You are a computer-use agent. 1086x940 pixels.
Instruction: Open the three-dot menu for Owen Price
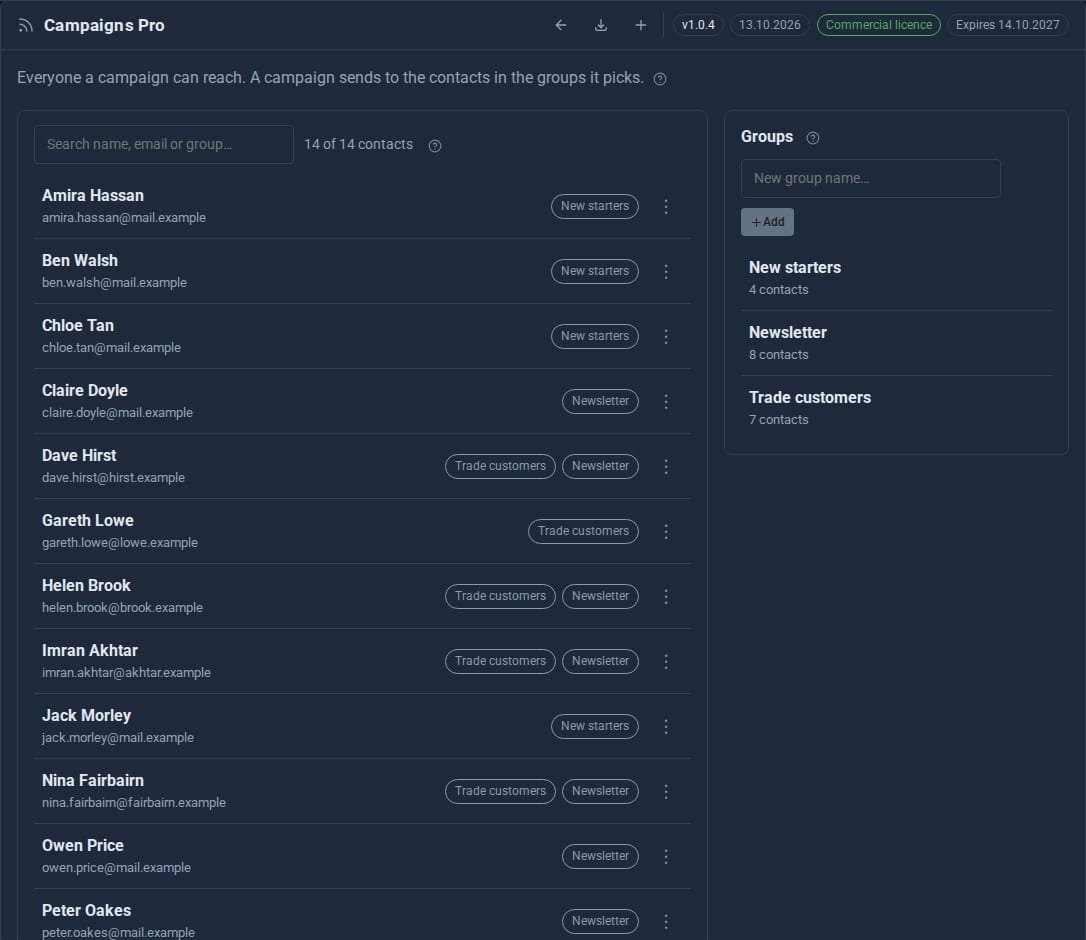[666, 856]
